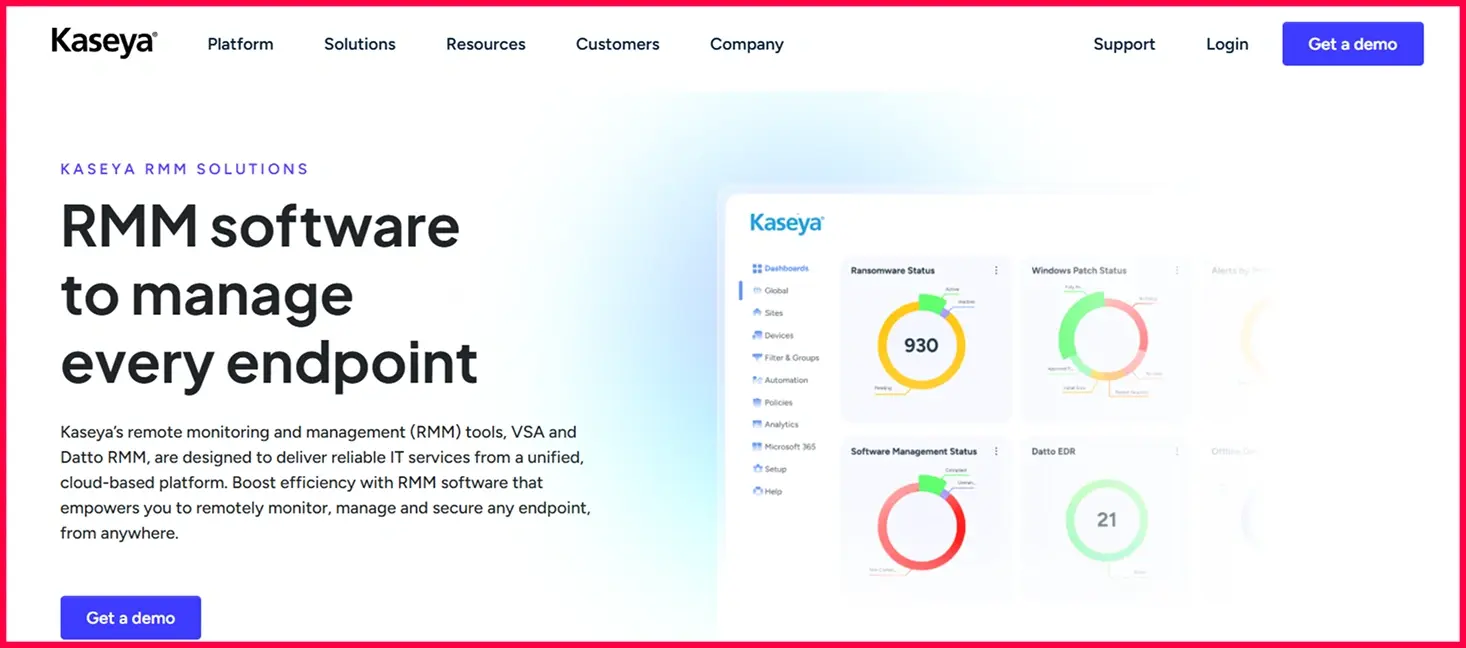Image resolution: width=1466 pixels, height=648 pixels.
Task: Click the Login link
Action: click(x=1227, y=44)
